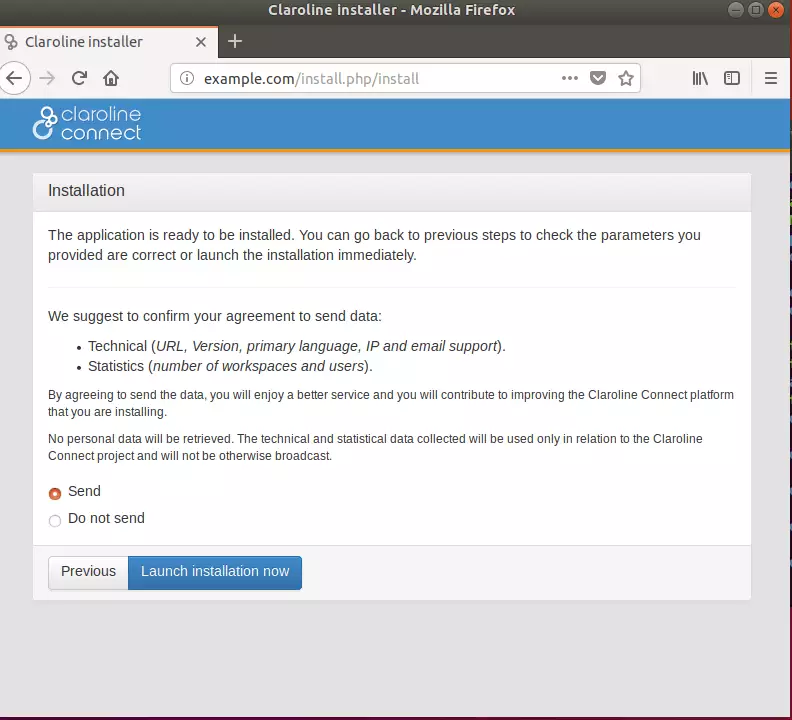The width and height of the screenshot is (792, 720).
Task: Maximize the Firefox window
Action: click(x=756, y=10)
